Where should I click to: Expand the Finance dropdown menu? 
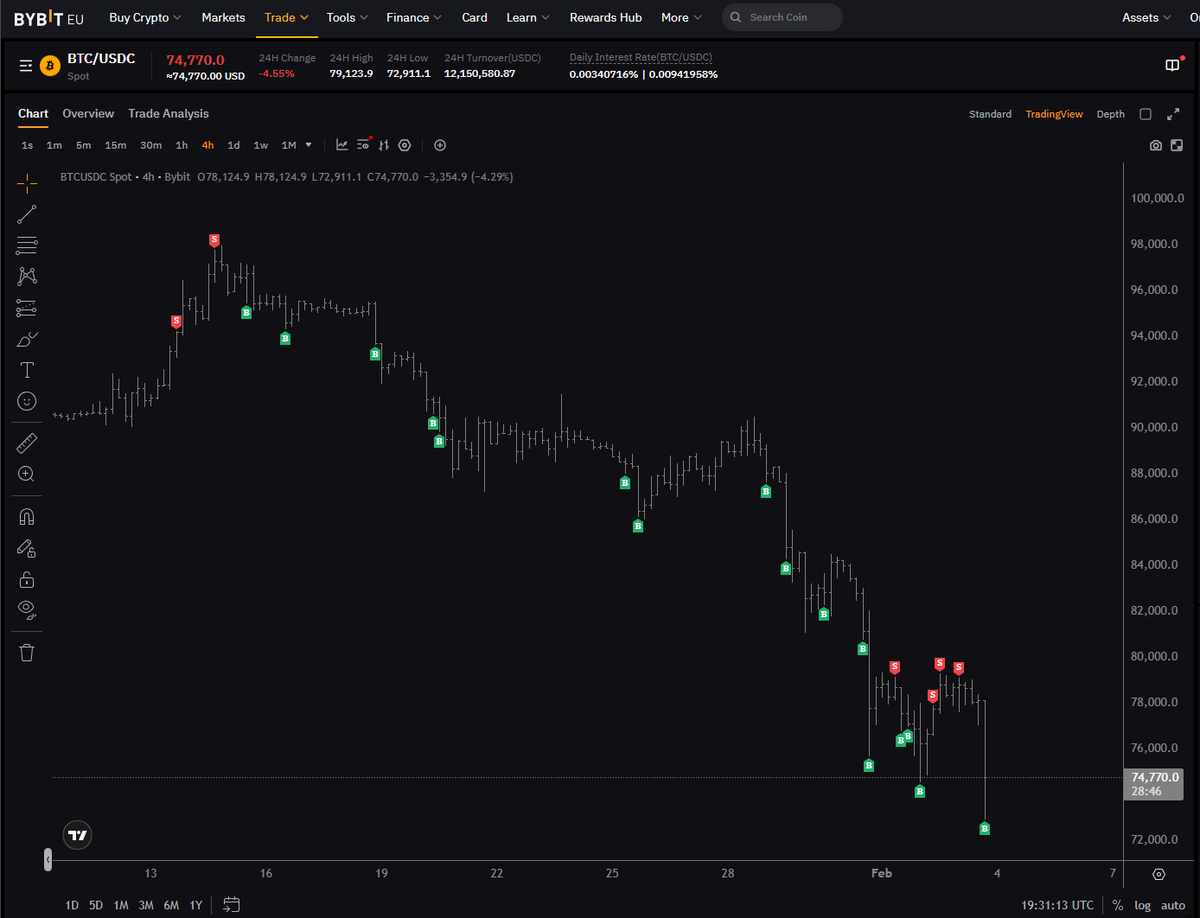pyautogui.click(x=414, y=17)
